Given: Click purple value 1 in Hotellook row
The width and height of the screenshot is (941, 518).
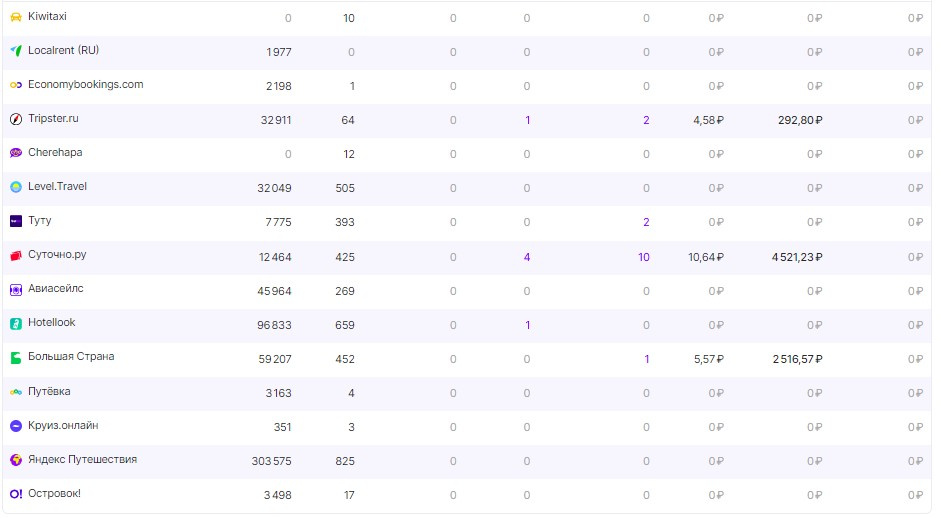Looking at the screenshot, I should tap(528, 325).
